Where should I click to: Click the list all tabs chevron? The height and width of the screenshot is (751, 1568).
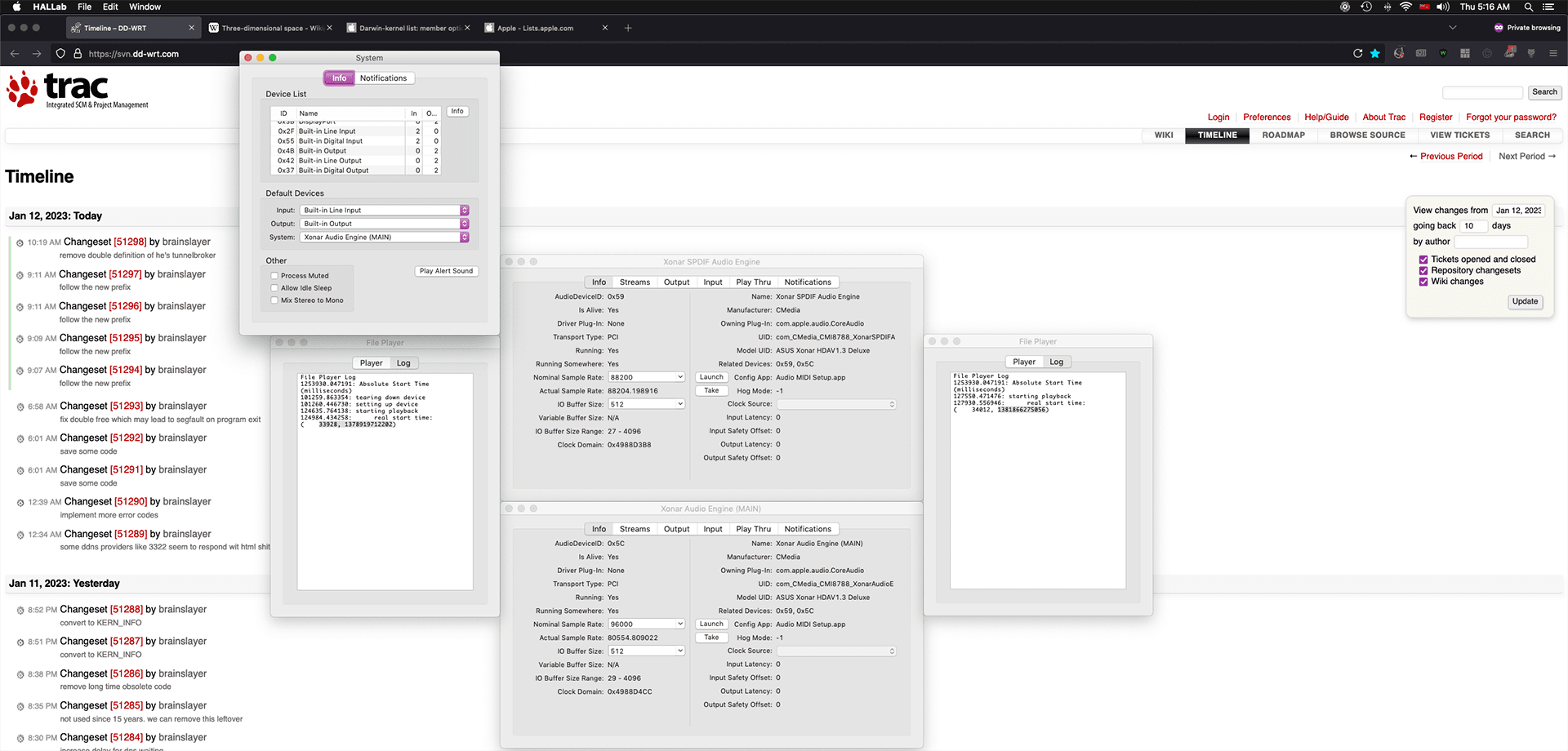pyautogui.click(x=1452, y=28)
